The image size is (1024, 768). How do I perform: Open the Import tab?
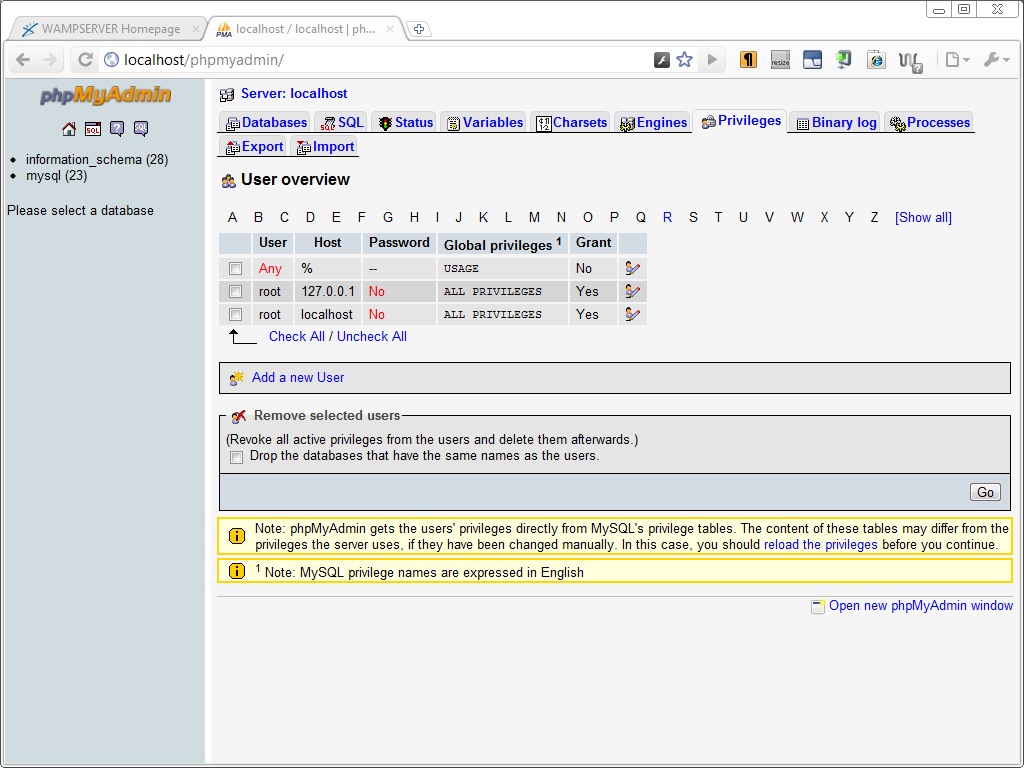[325, 147]
